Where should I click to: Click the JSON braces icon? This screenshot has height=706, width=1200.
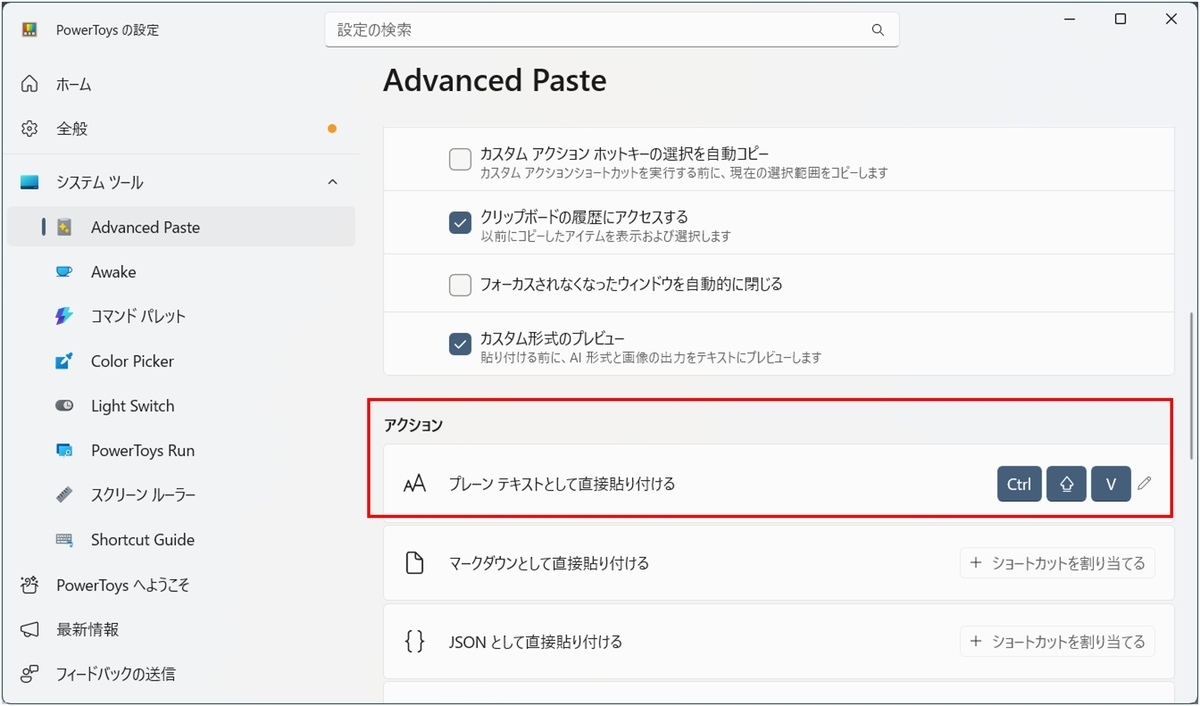[414, 642]
